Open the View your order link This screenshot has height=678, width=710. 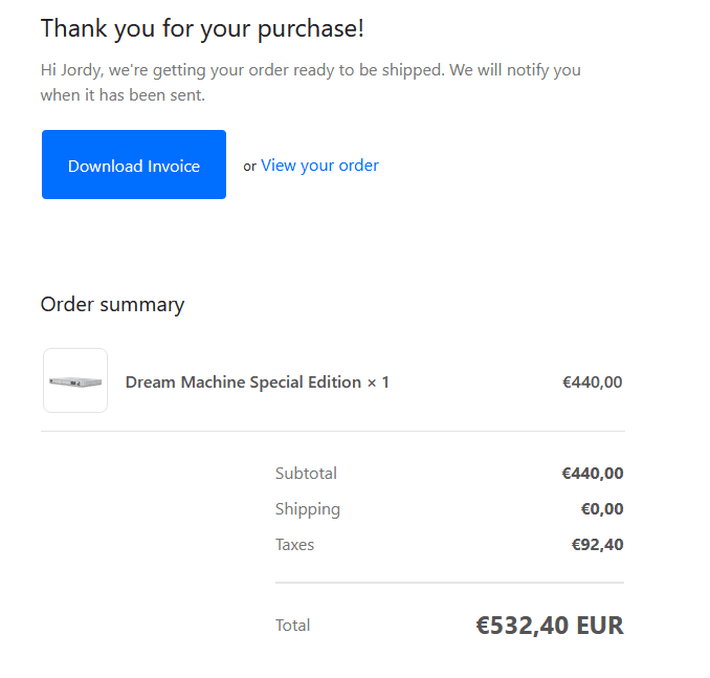320,166
